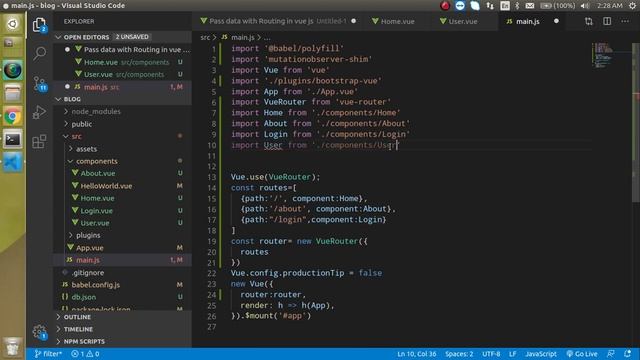
Task: Click the src breadcrumb segment
Action: tap(205, 38)
